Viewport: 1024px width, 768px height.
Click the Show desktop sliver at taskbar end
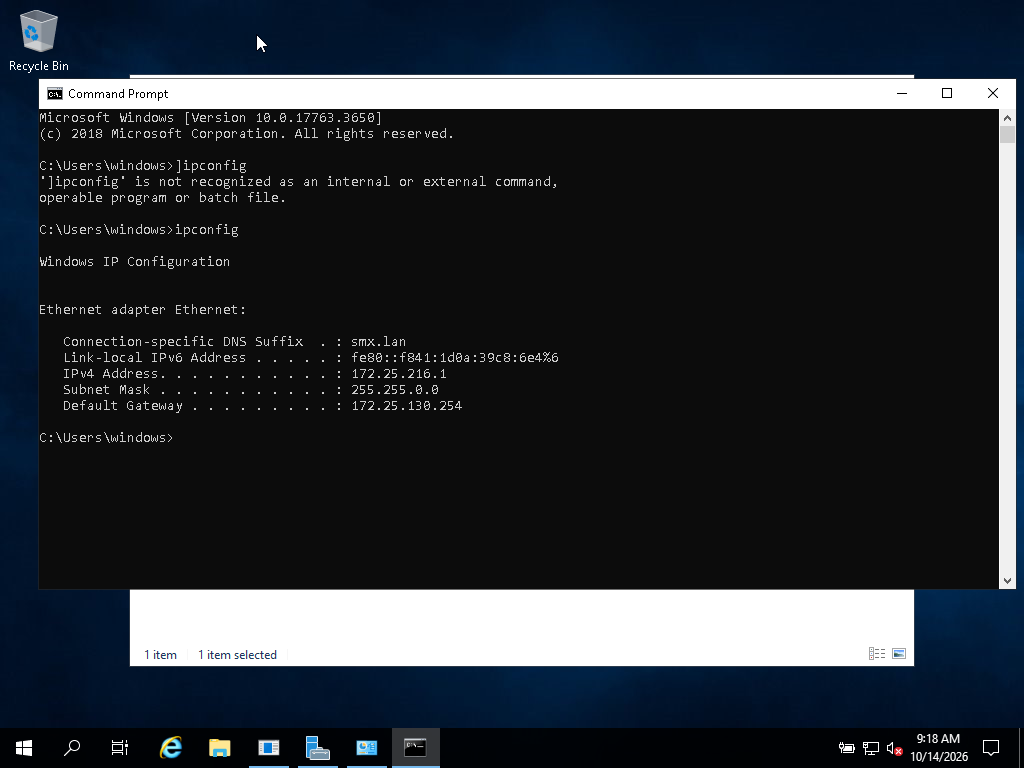tap(1021, 748)
